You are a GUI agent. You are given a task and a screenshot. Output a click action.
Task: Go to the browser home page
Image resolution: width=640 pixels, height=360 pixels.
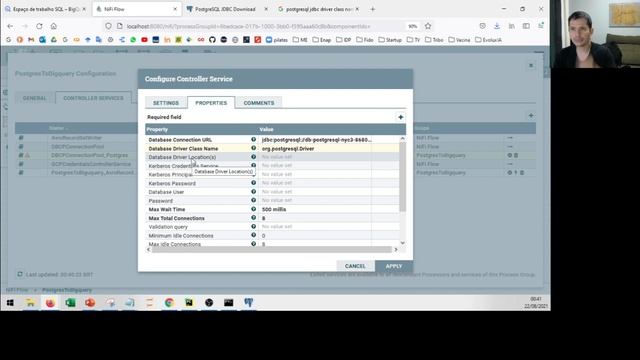pyautogui.click(x=53, y=26)
